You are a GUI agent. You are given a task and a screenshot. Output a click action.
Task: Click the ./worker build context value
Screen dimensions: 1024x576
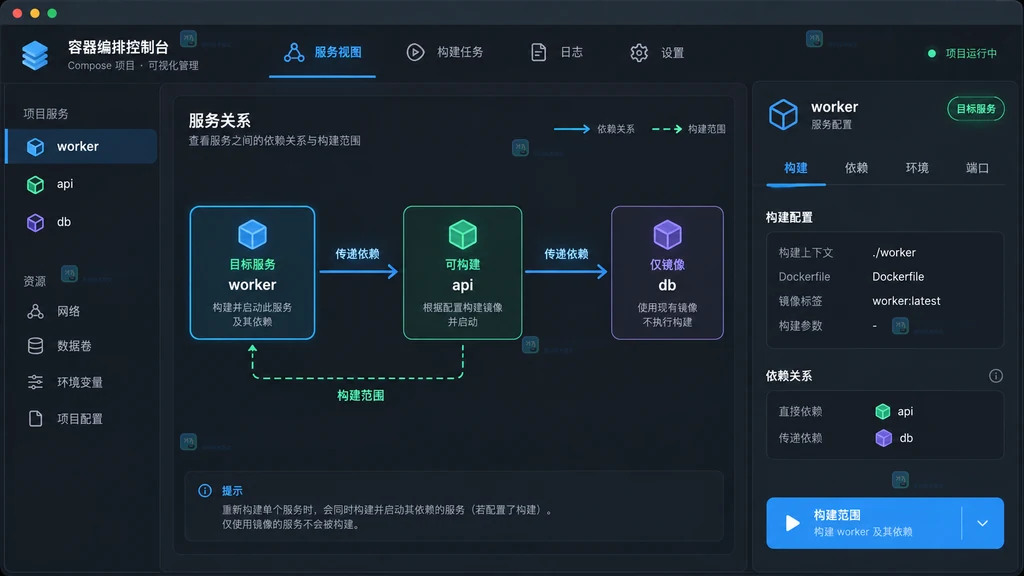click(x=894, y=253)
